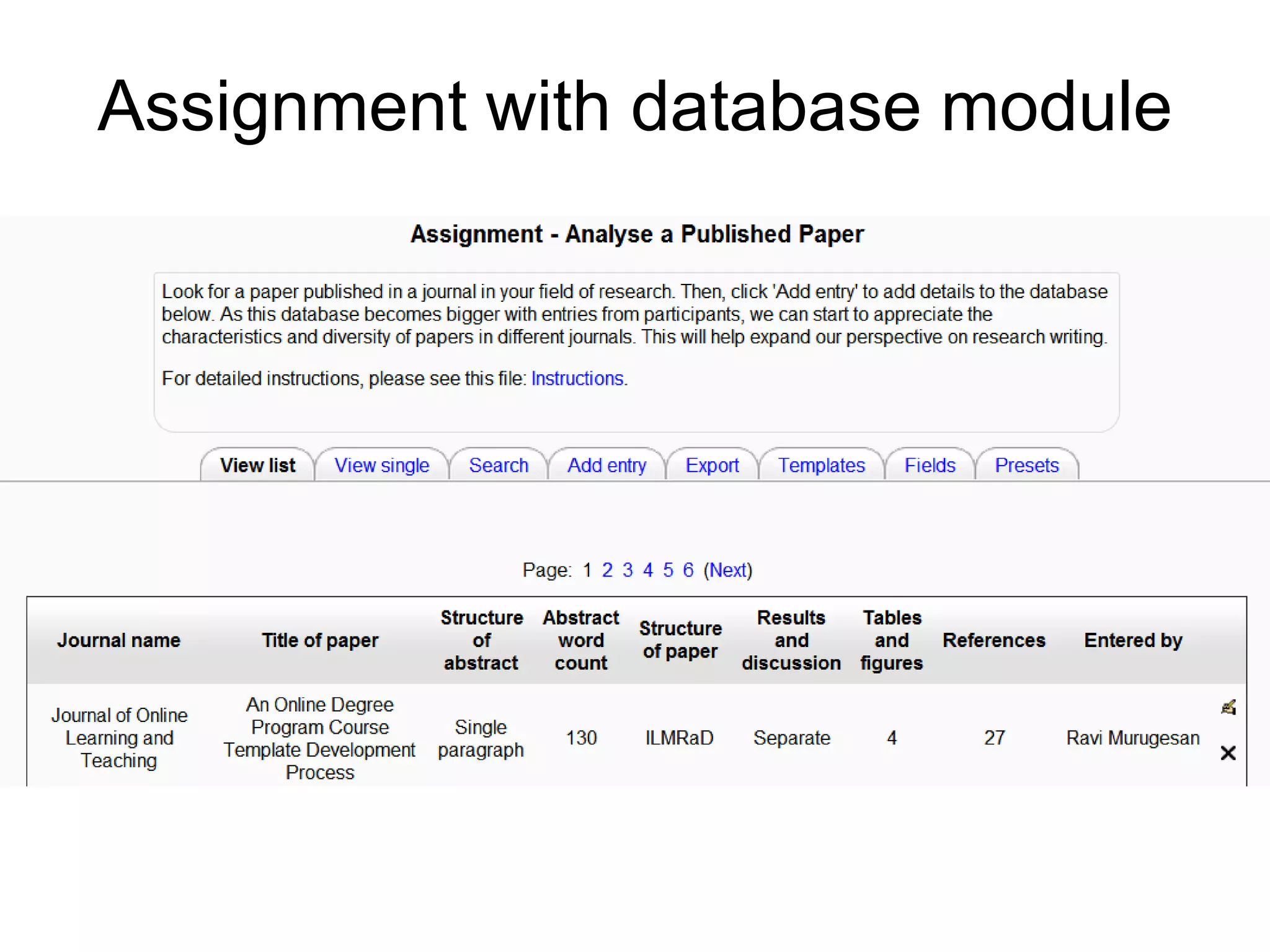Open the Fields tab
Screen dimensions: 1270x952
point(930,465)
